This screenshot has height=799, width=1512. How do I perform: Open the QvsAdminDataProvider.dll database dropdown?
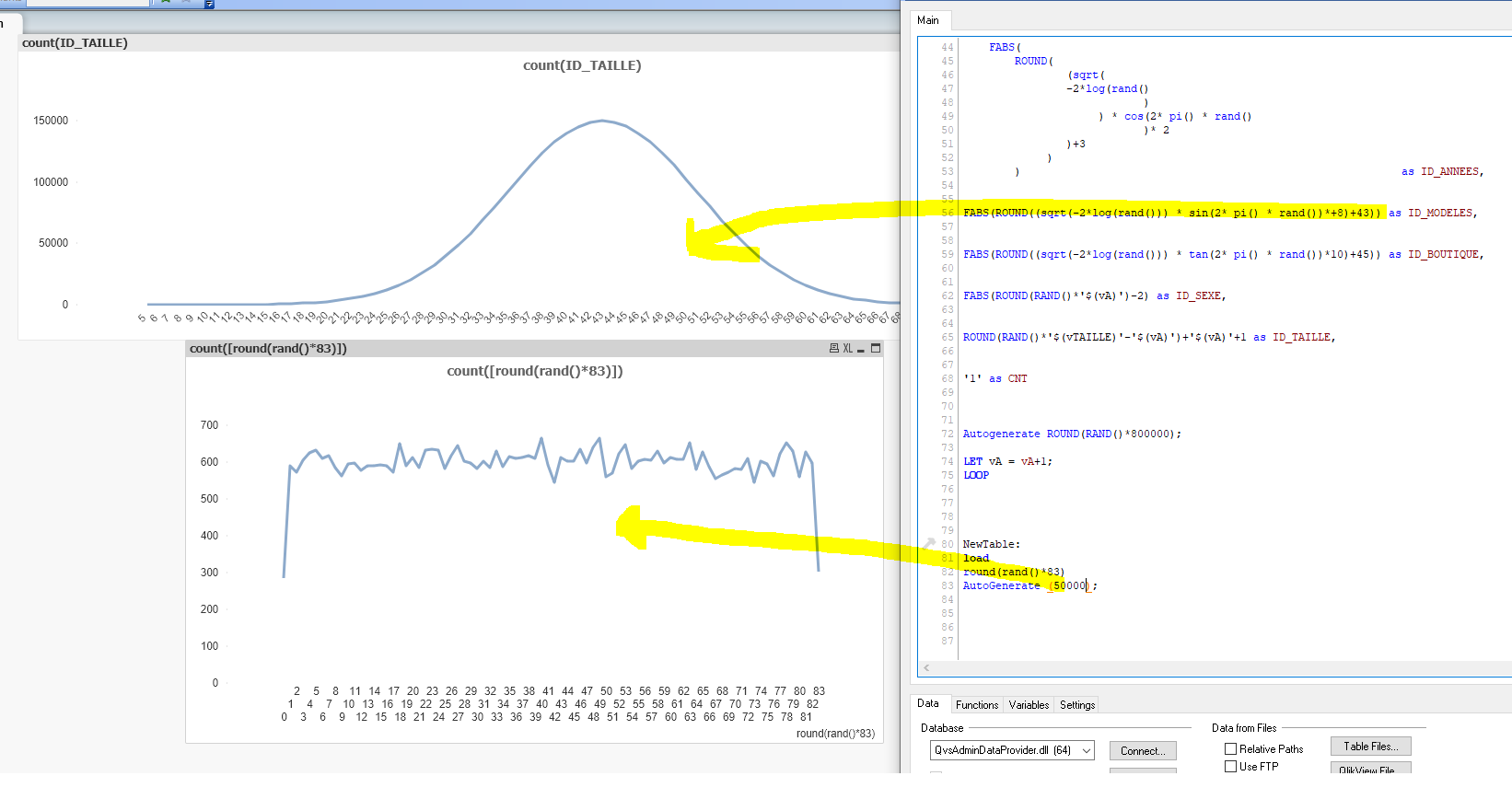(x=1087, y=751)
